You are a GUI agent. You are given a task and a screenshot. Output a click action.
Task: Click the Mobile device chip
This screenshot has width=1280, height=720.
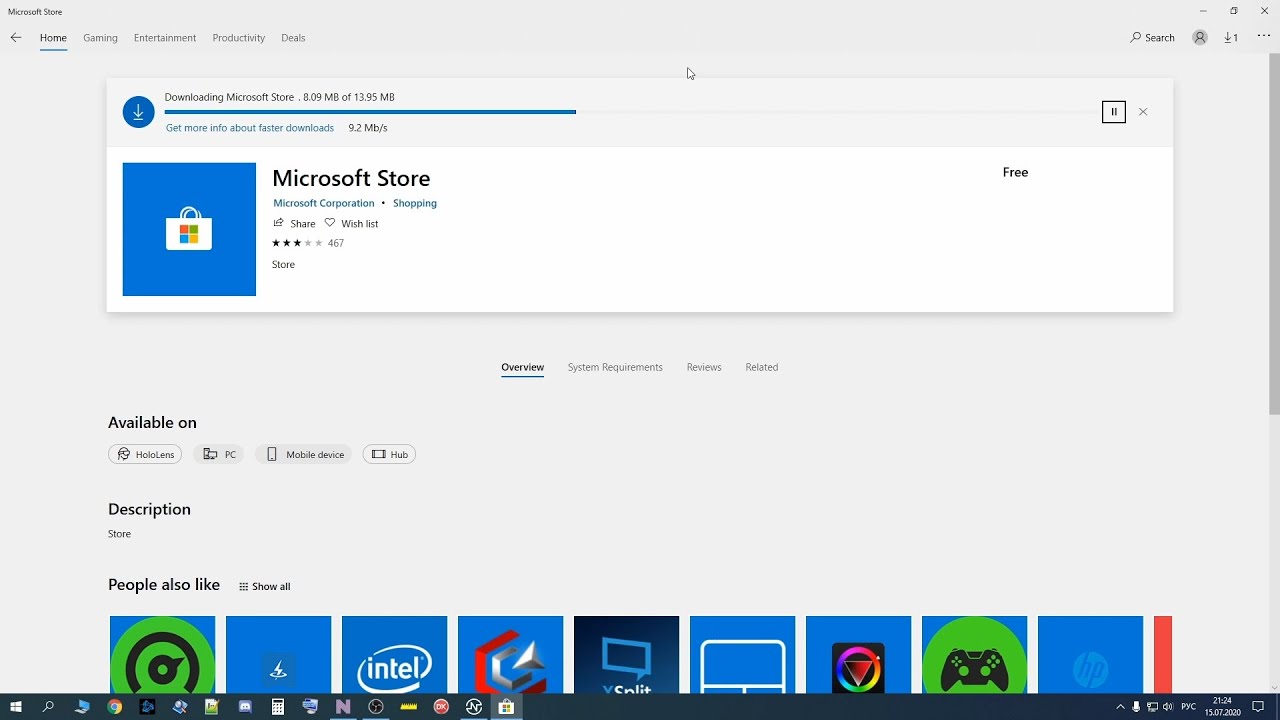303,454
